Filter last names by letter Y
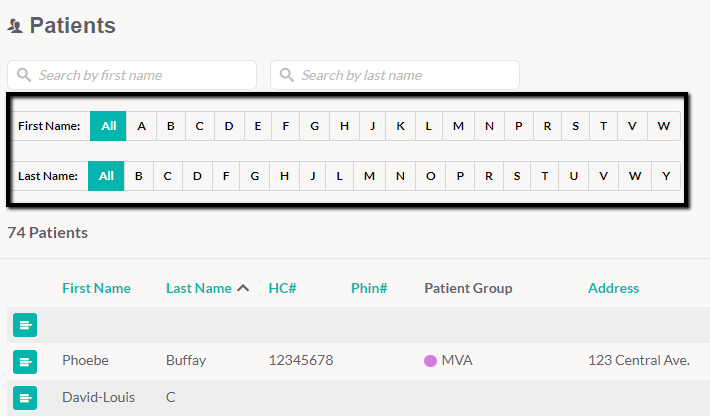 point(666,176)
